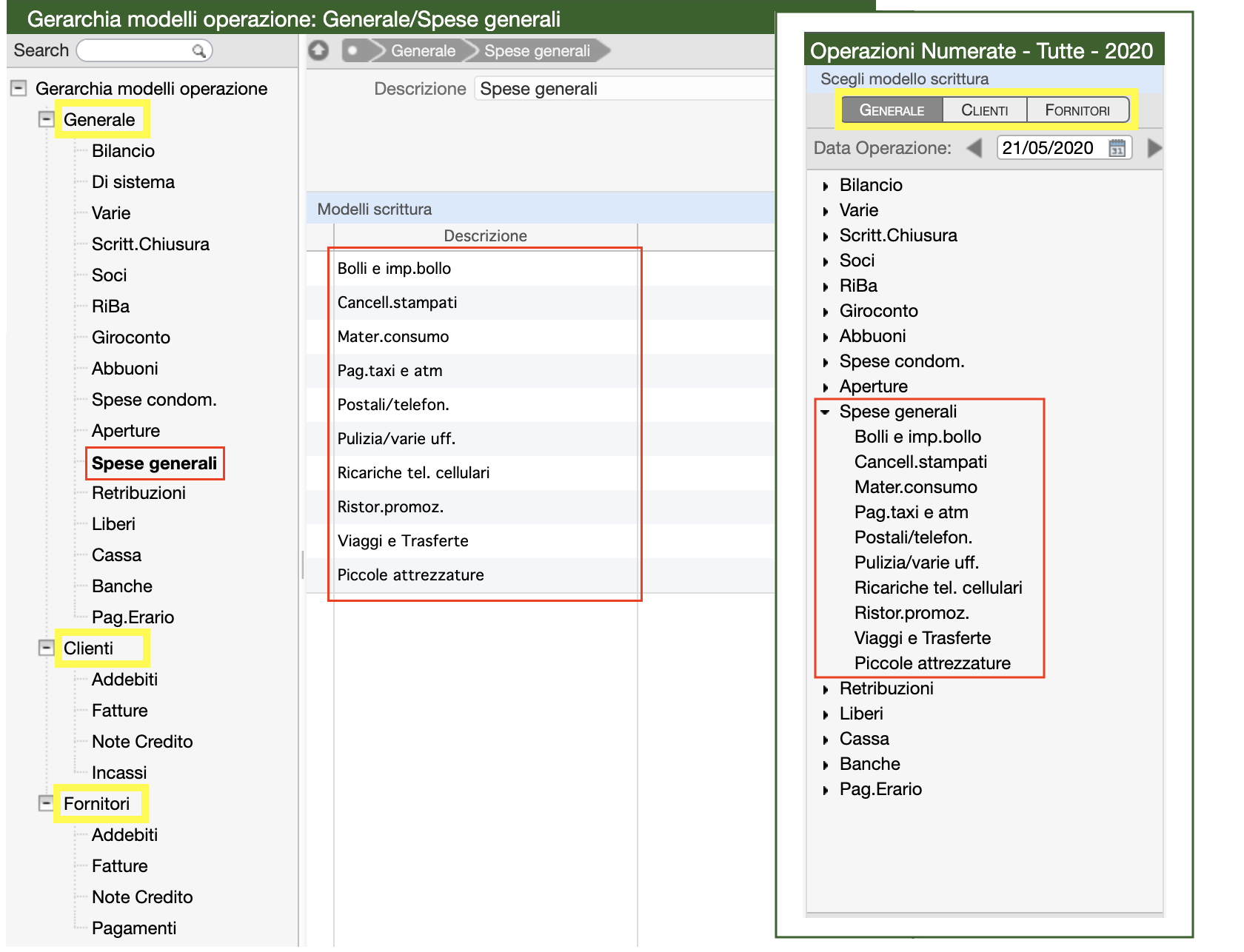
Task: Expand Soci in the Operazioni Numerate list
Action: [826, 261]
